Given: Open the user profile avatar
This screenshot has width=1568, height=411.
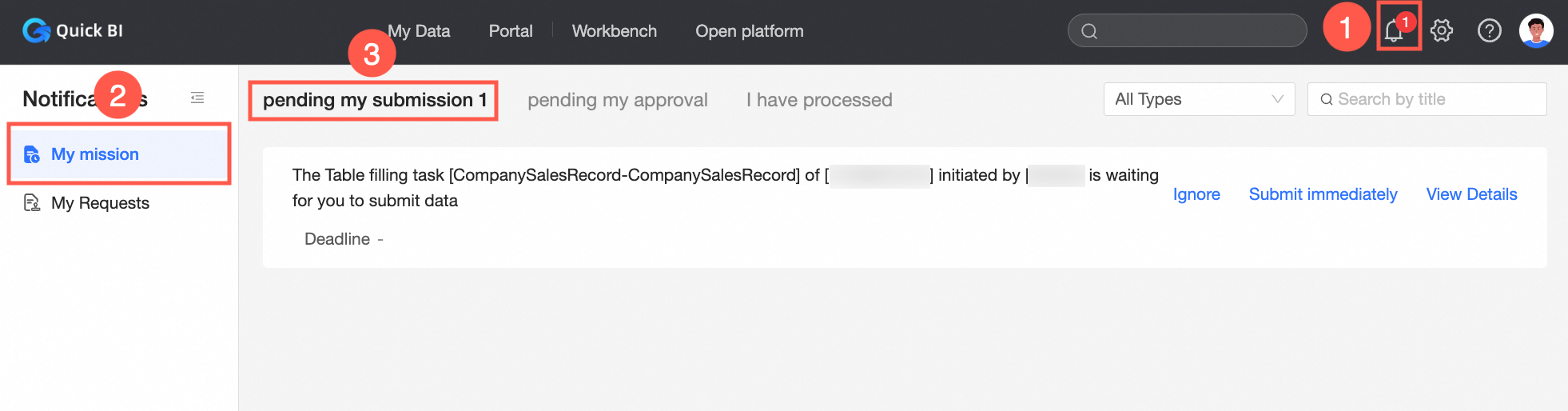Looking at the screenshot, I should [x=1535, y=31].
